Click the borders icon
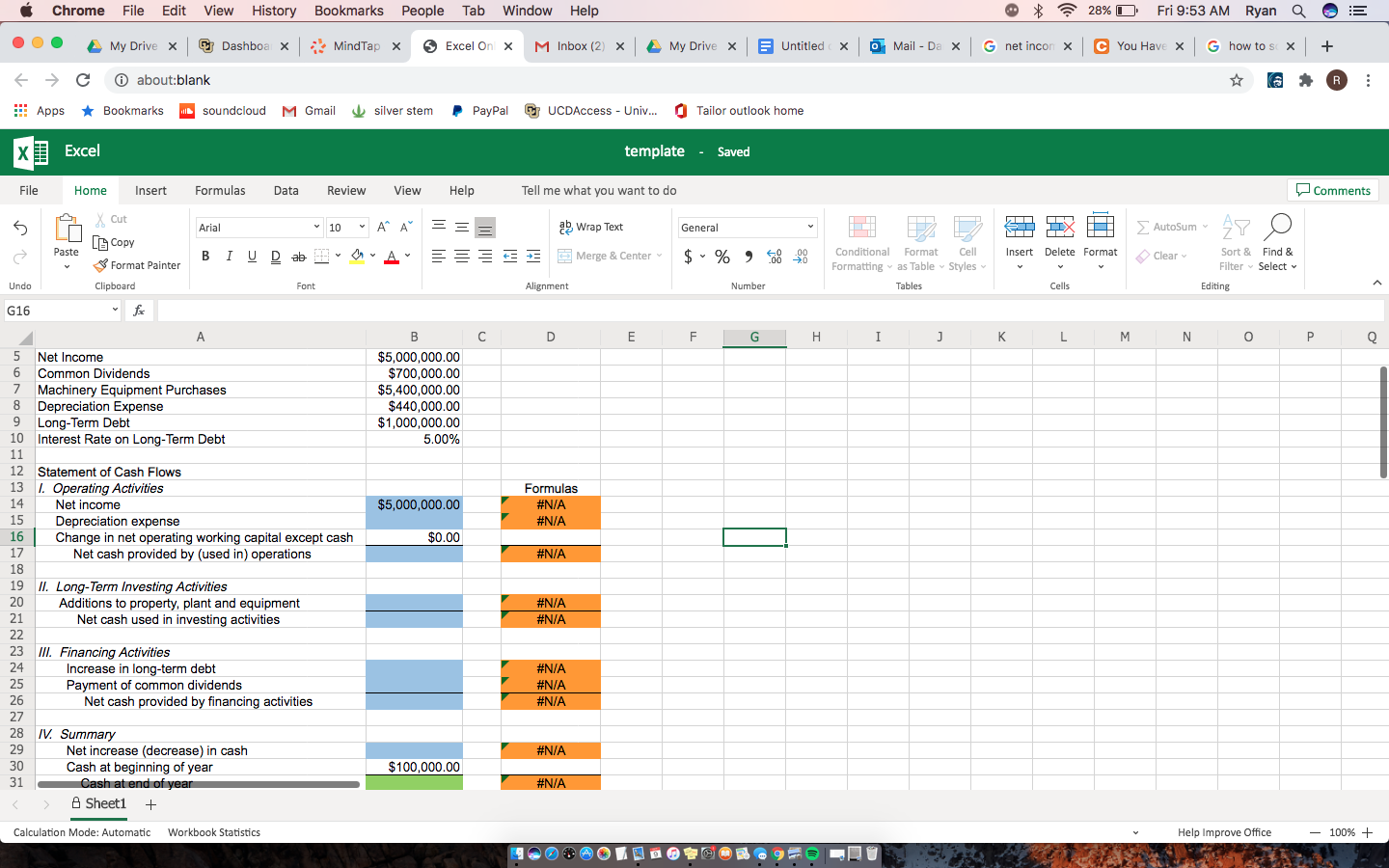This screenshot has height=868, width=1389. click(x=322, y=257)
